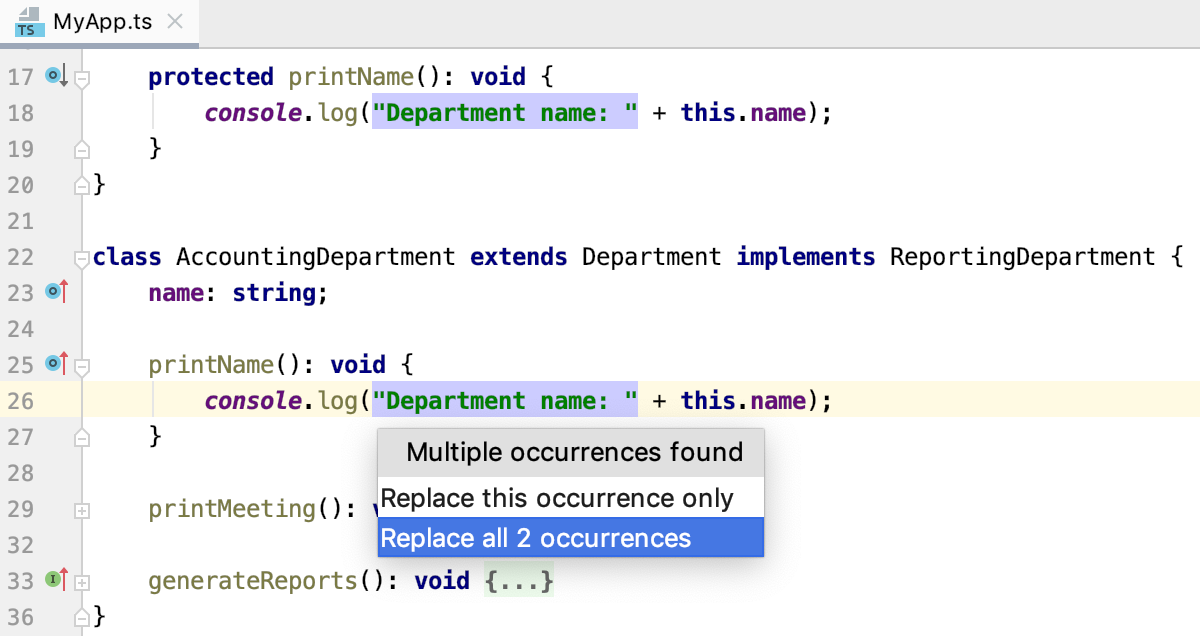Viewport: 1200px width, 636px height.
Task: Collapse printName using the fold arrow at line 17
Action: pos(81,77)
